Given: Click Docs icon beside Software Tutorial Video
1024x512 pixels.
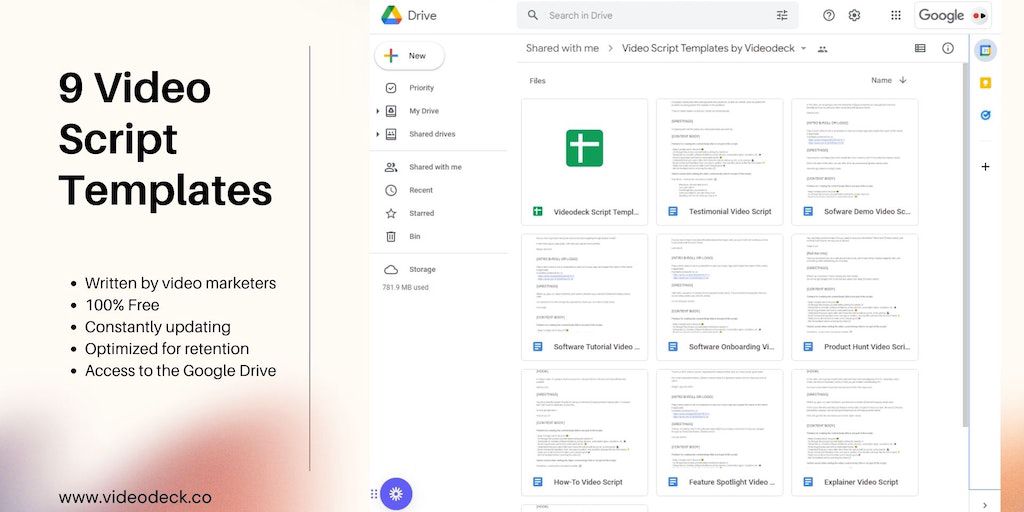Looking at the screenshot, I should (x=538, y=347).
